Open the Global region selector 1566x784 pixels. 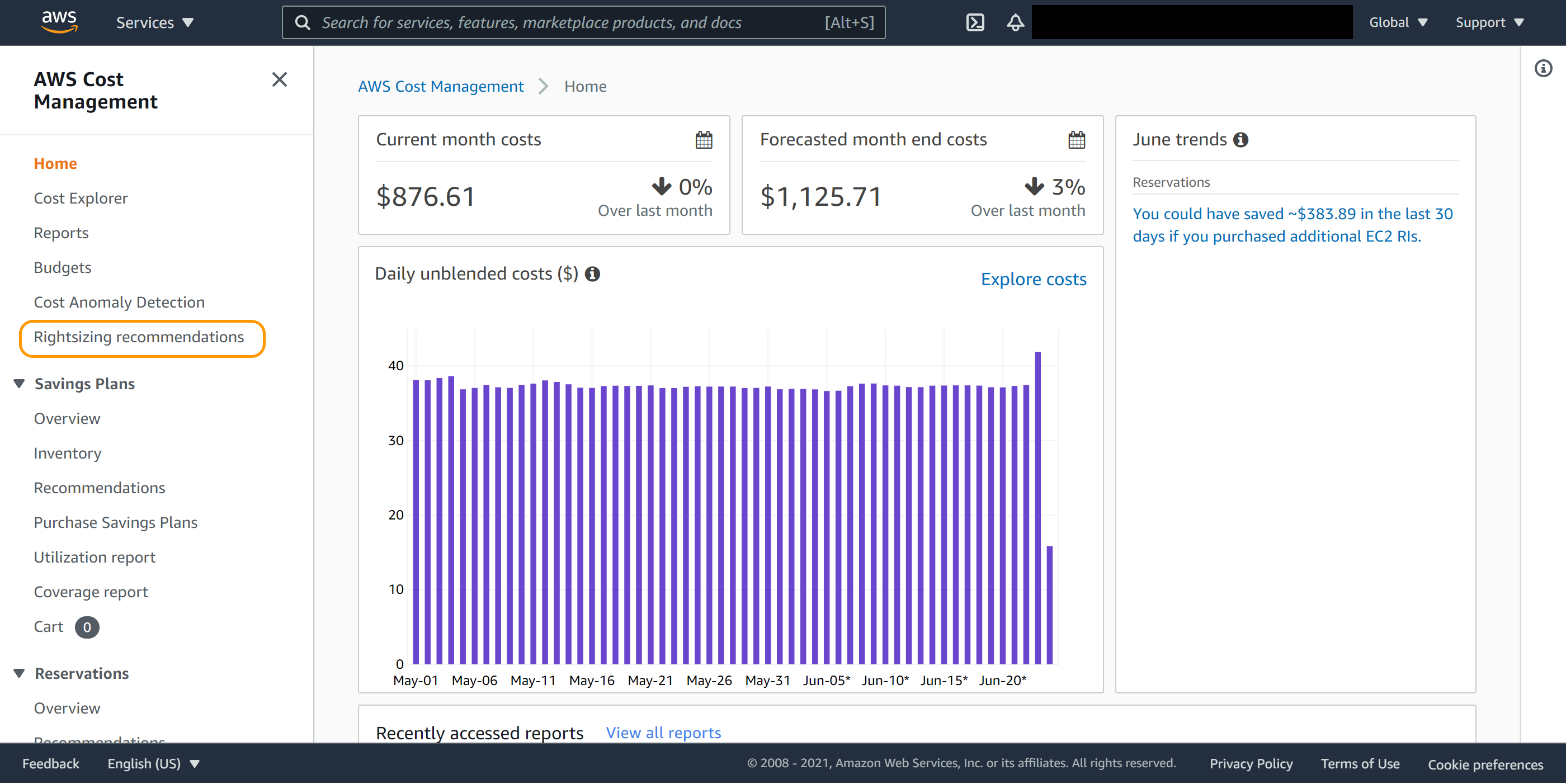1398,22
